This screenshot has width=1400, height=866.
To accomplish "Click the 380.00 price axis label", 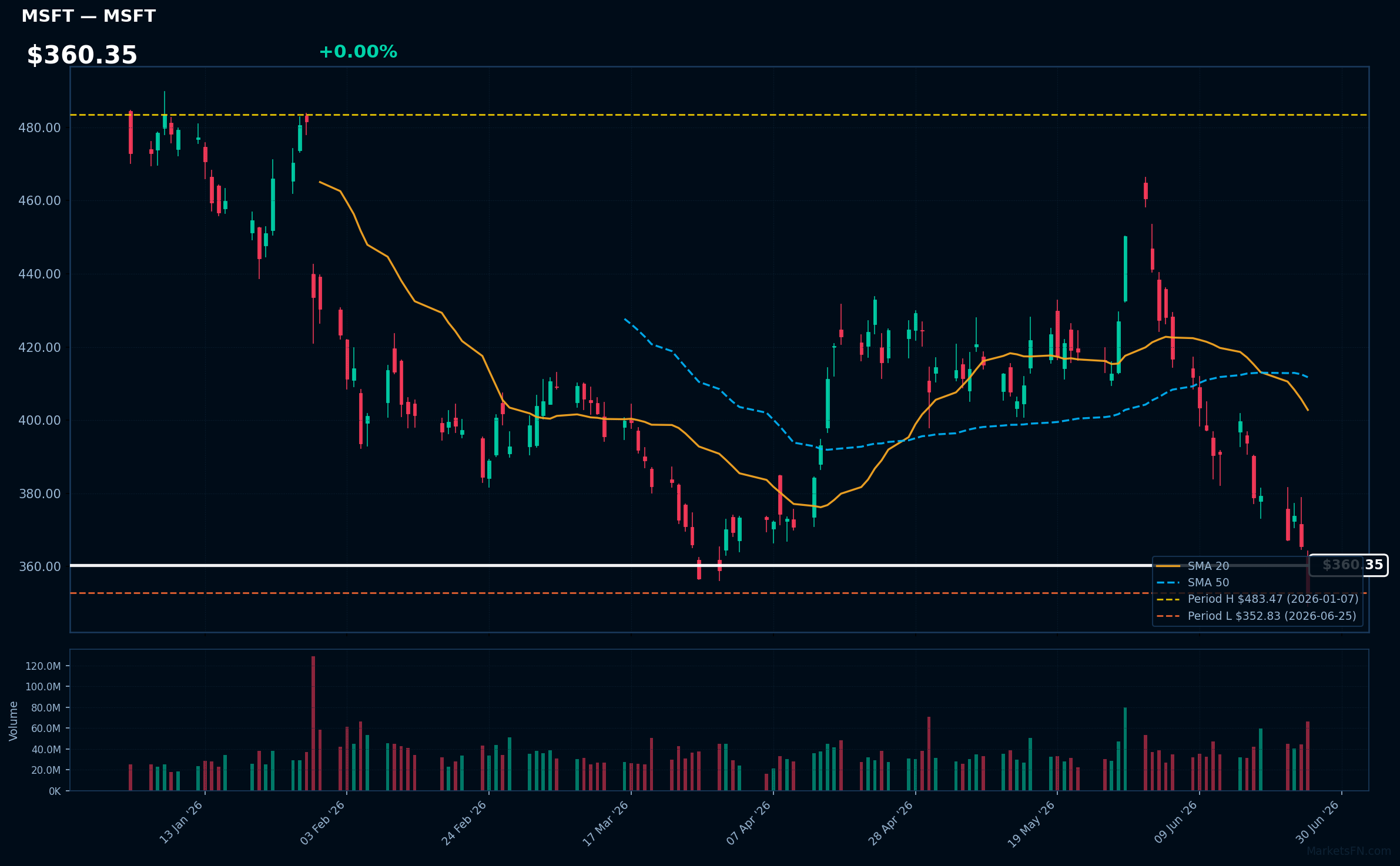I will 39,494.
